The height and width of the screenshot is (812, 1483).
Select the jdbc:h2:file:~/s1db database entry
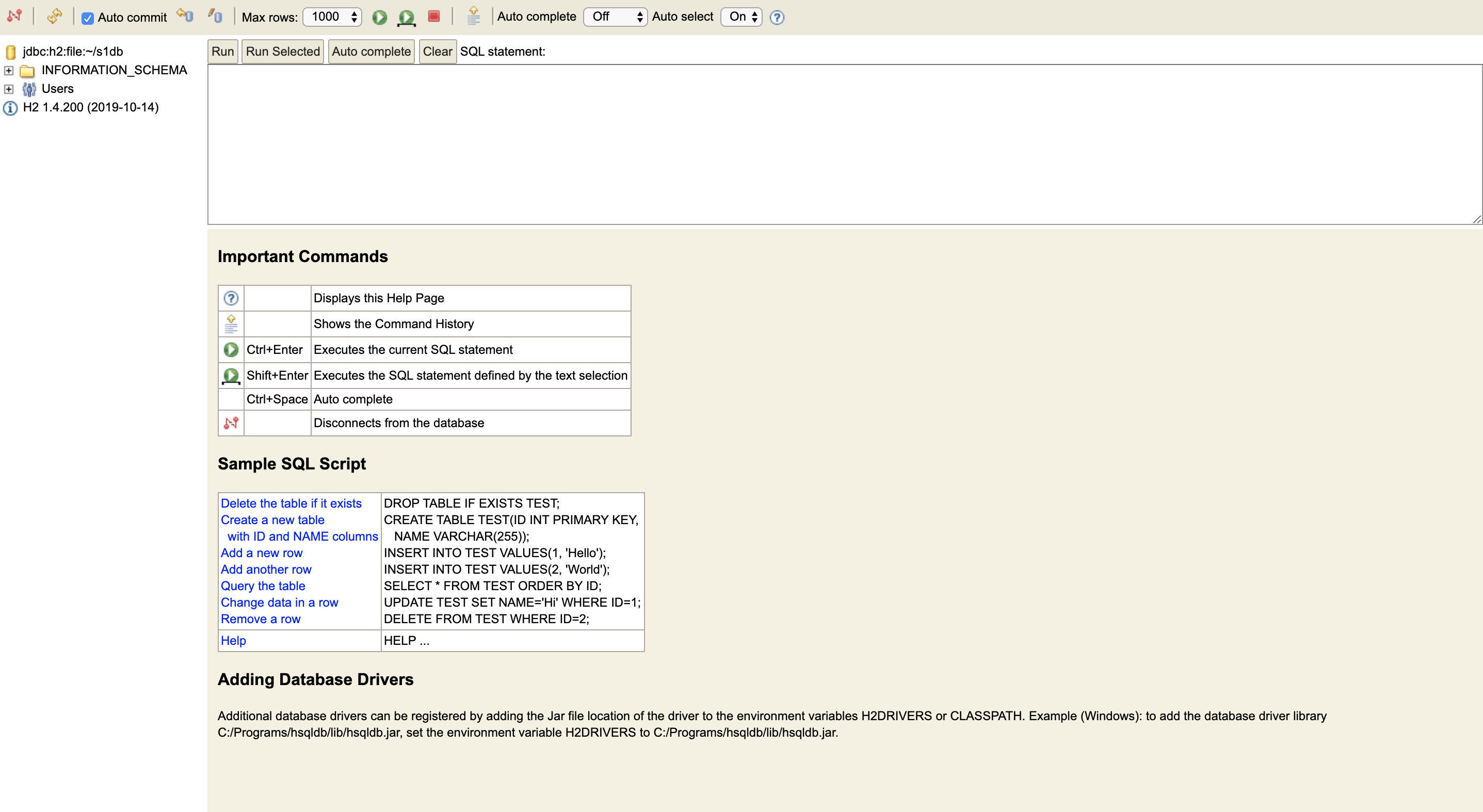pyautogui.click(x=73, y=52)
